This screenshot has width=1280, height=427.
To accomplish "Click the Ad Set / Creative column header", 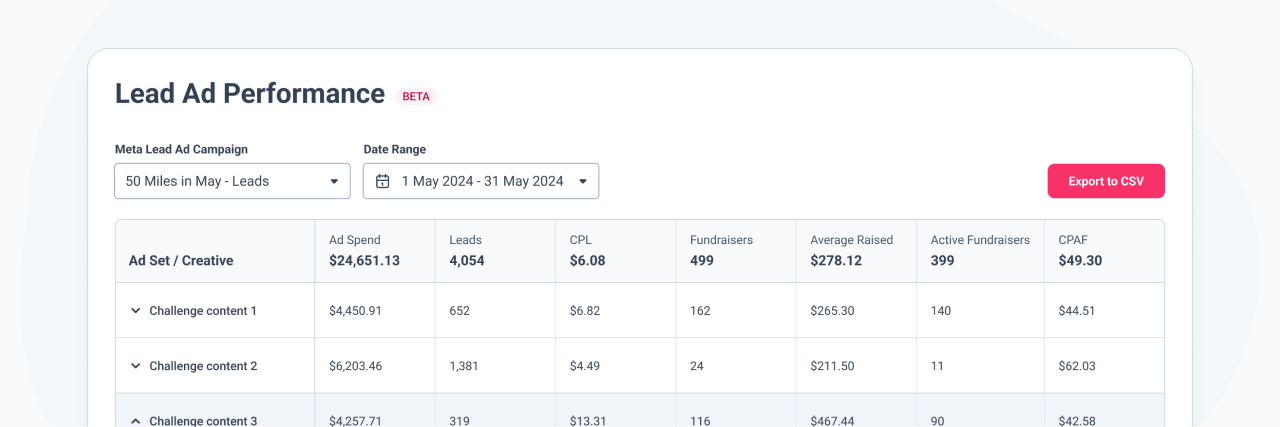I will tap(181, 261).
